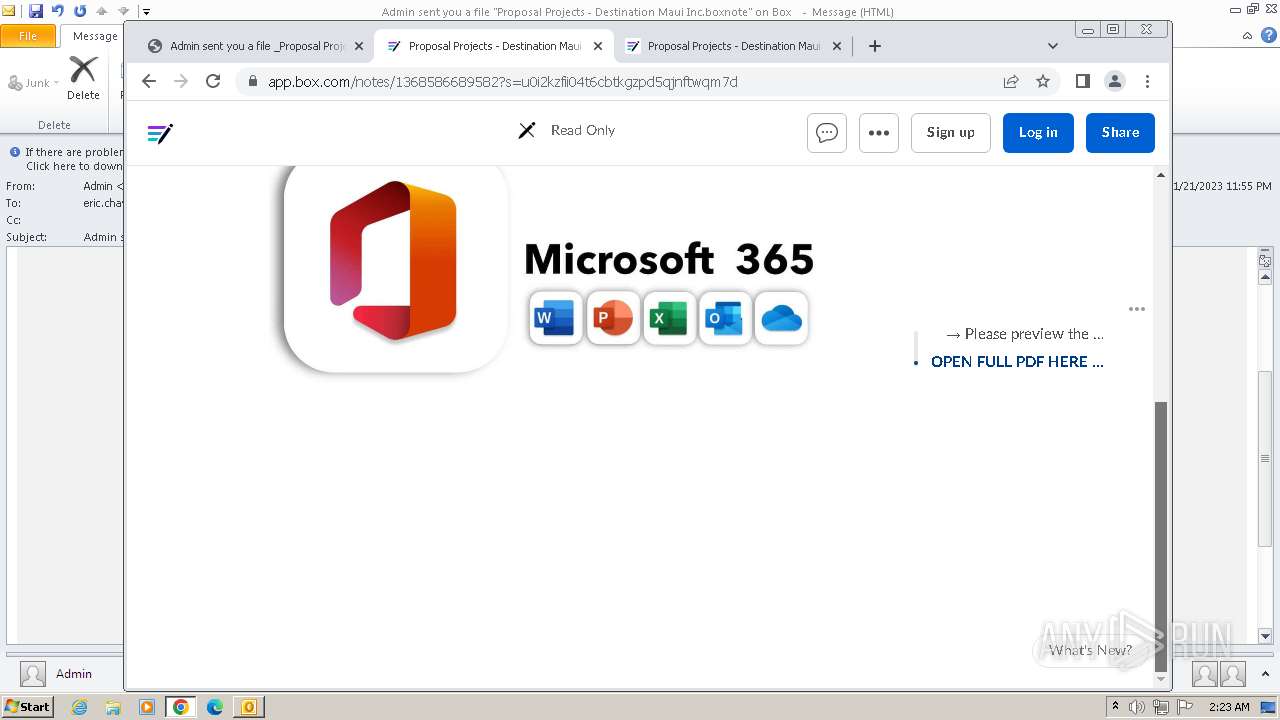Go back with the browser back arrow
The height and width of the screenshot is (720, 1280).
[149, 81]
